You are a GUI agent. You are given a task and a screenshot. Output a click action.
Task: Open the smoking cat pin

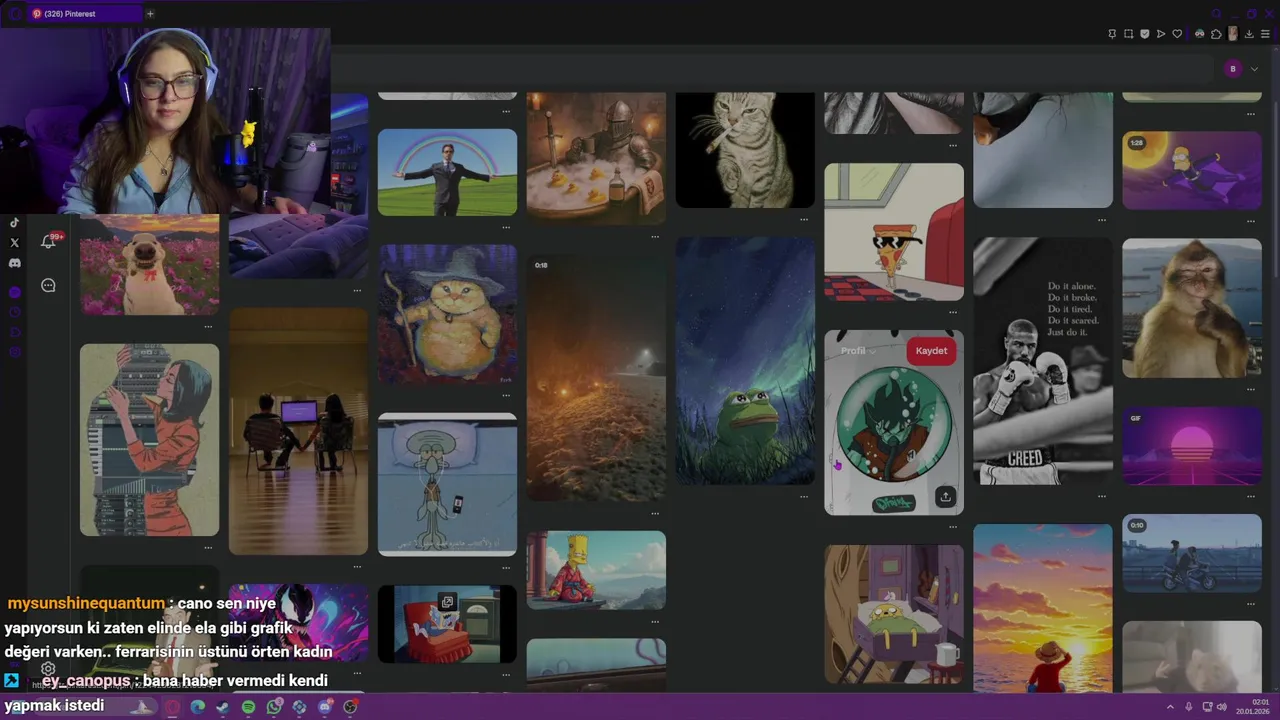(745, 150)
